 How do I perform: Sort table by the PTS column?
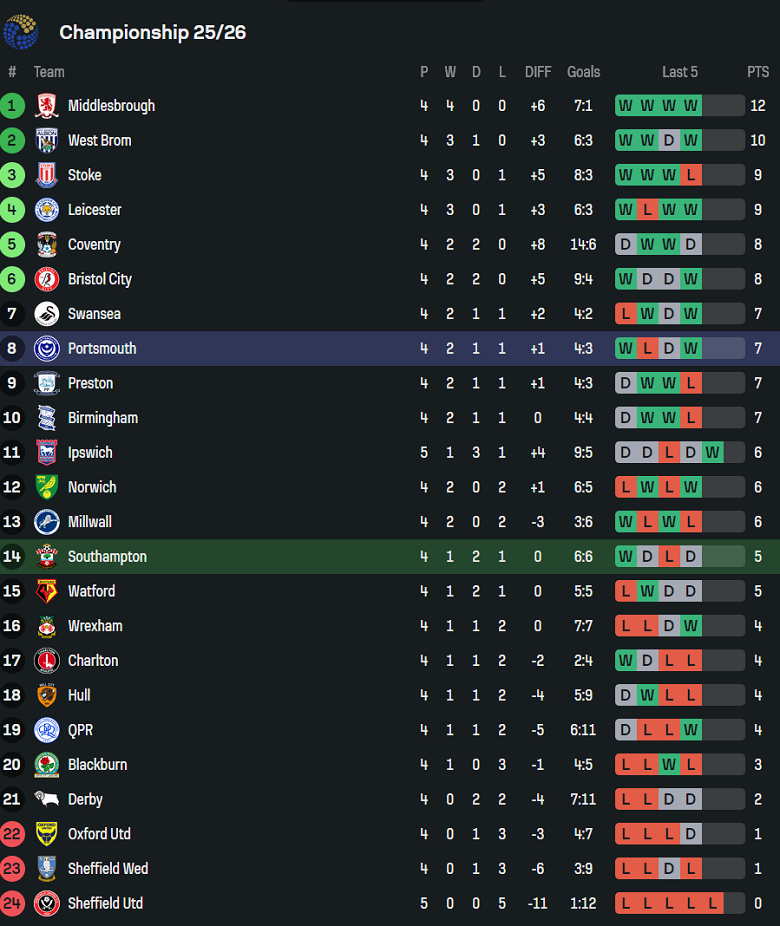point(758,71)
